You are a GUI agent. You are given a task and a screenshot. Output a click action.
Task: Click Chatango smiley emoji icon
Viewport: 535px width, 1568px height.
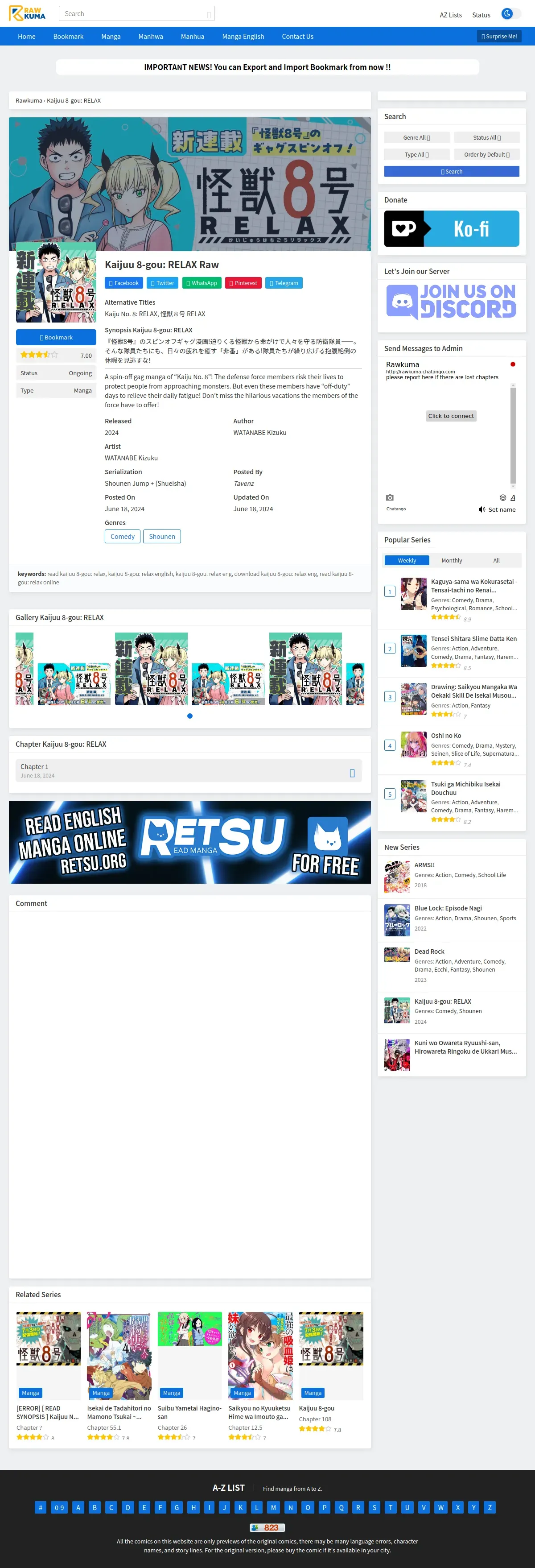click(x=503, y=498)
